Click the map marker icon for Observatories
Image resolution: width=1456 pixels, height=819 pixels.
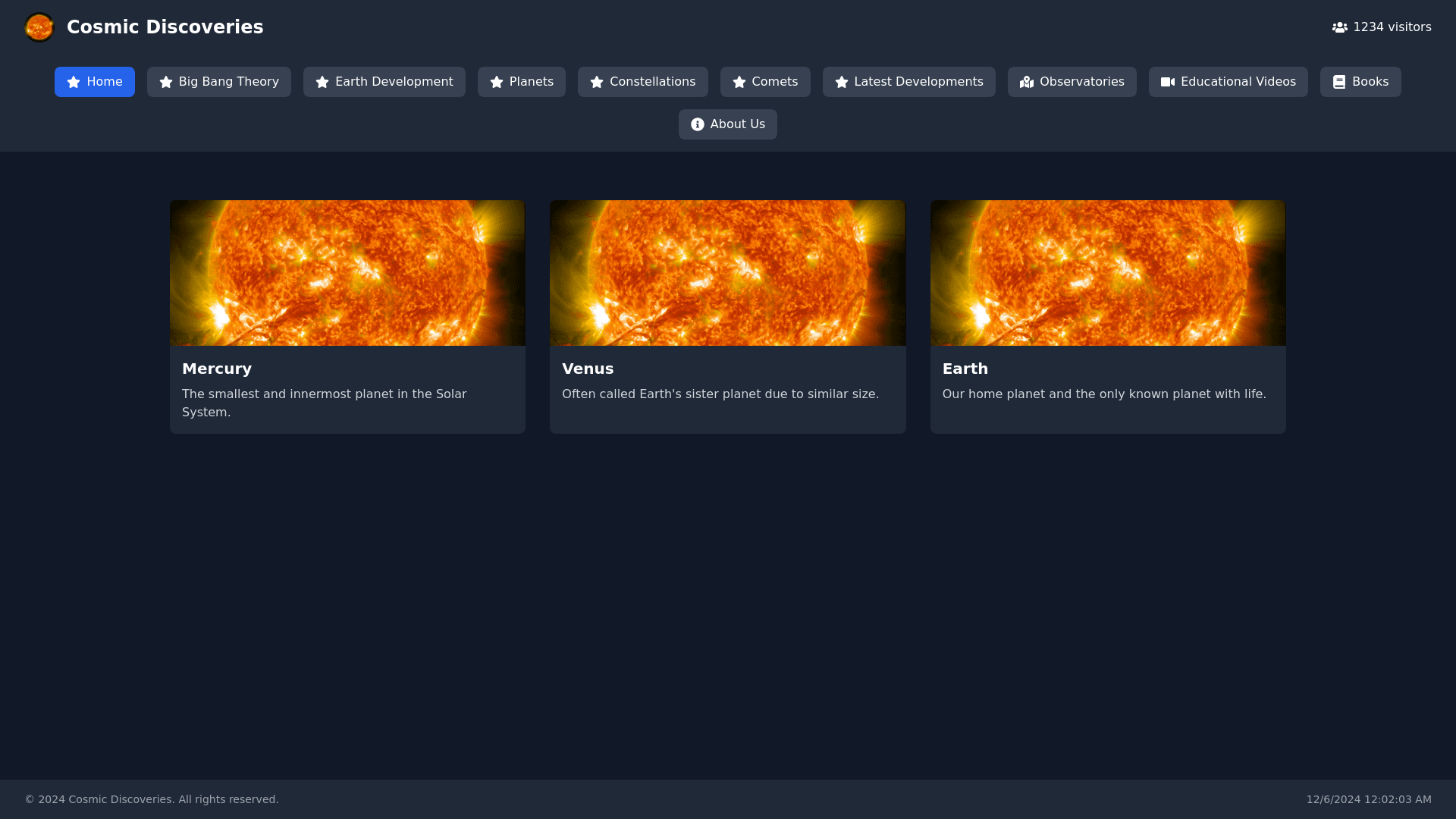point(1026,82)
